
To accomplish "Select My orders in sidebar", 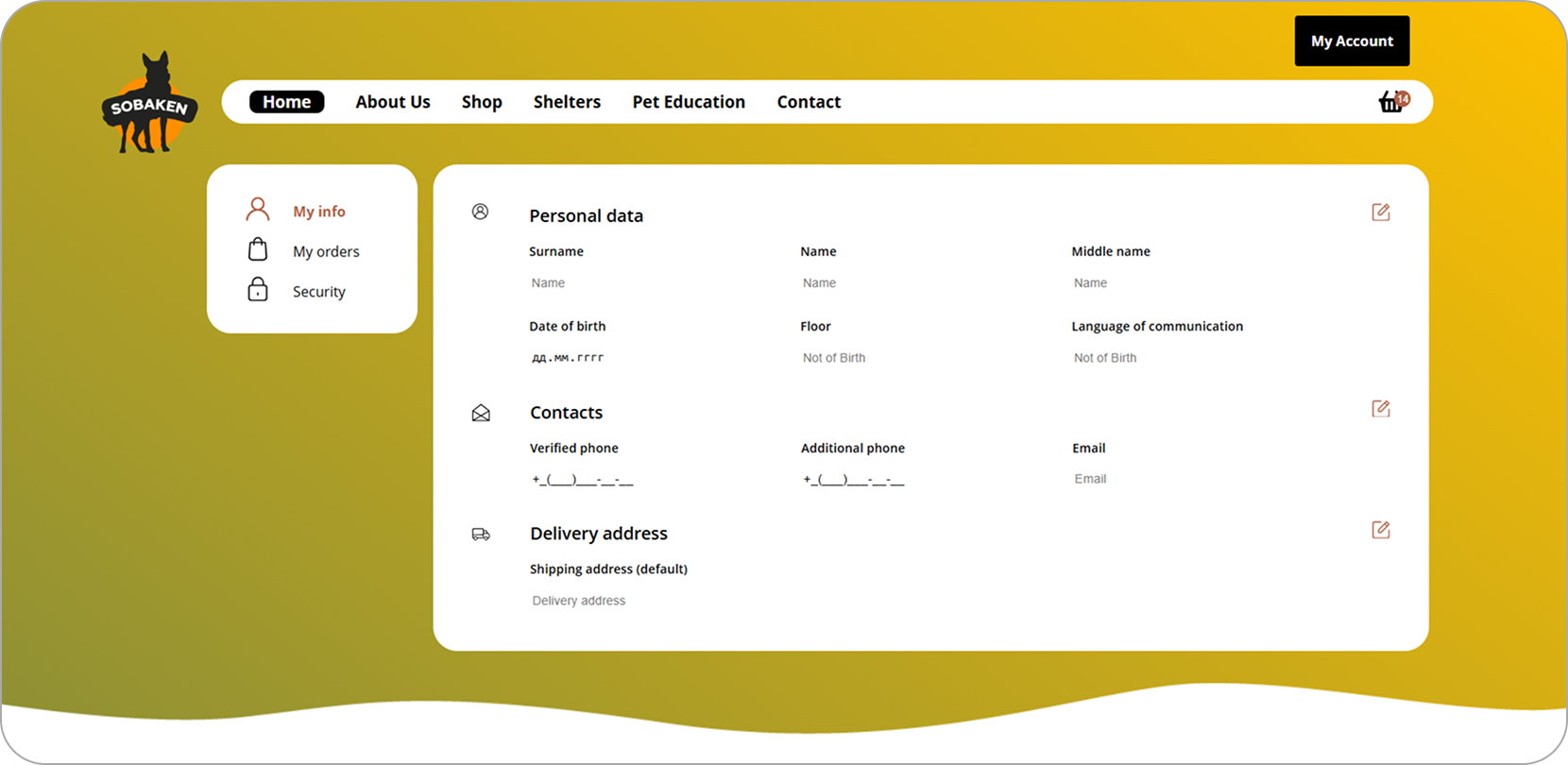I will tap(326, 251).
